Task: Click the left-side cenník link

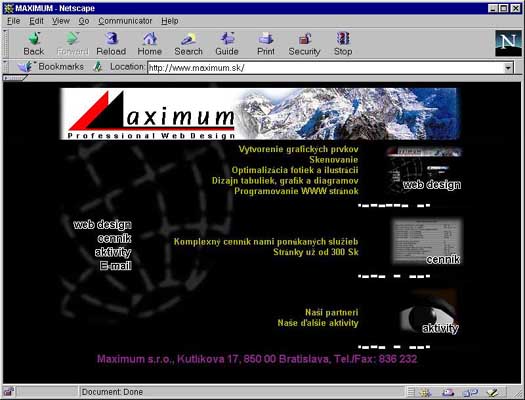Action: (115, 238)
